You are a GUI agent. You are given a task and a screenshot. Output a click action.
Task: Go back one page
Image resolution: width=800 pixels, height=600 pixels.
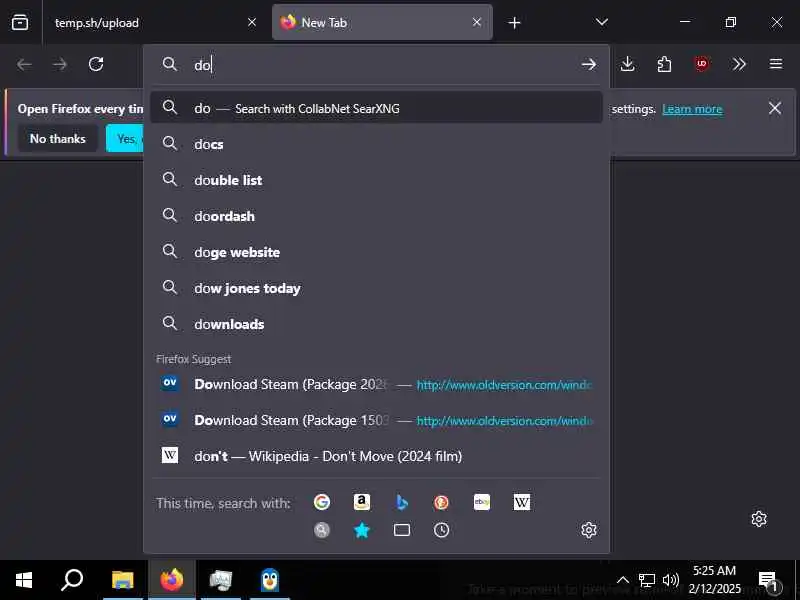24,64
